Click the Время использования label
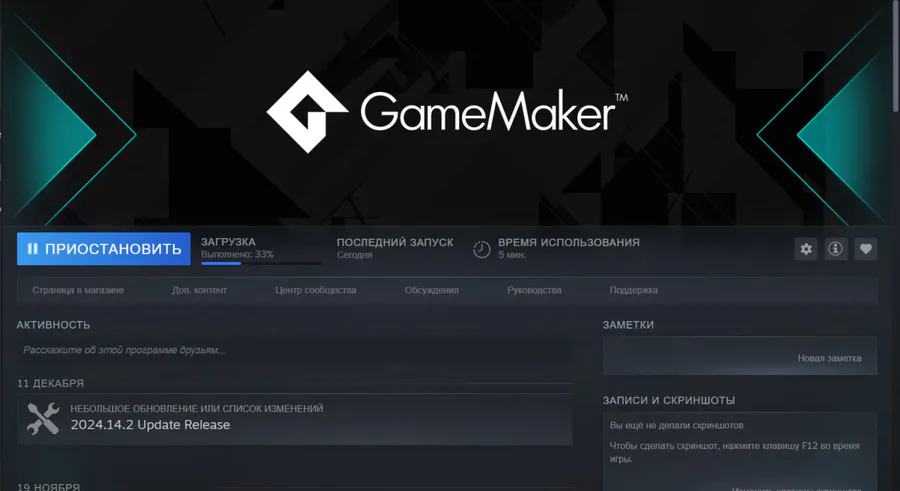The height and width of the screenshot is (491, 900). click(x=569, y=242)
